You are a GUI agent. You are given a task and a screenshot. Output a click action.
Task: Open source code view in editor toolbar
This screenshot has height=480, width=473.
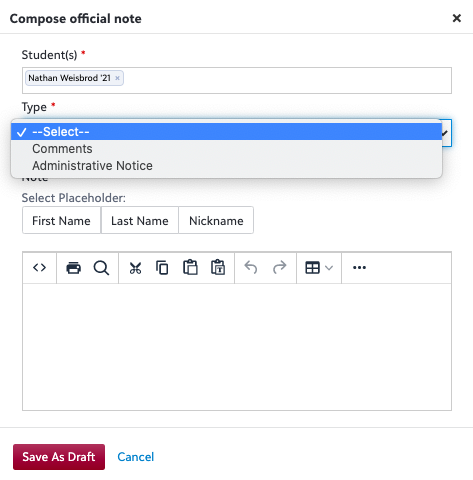tap(39, 268)
